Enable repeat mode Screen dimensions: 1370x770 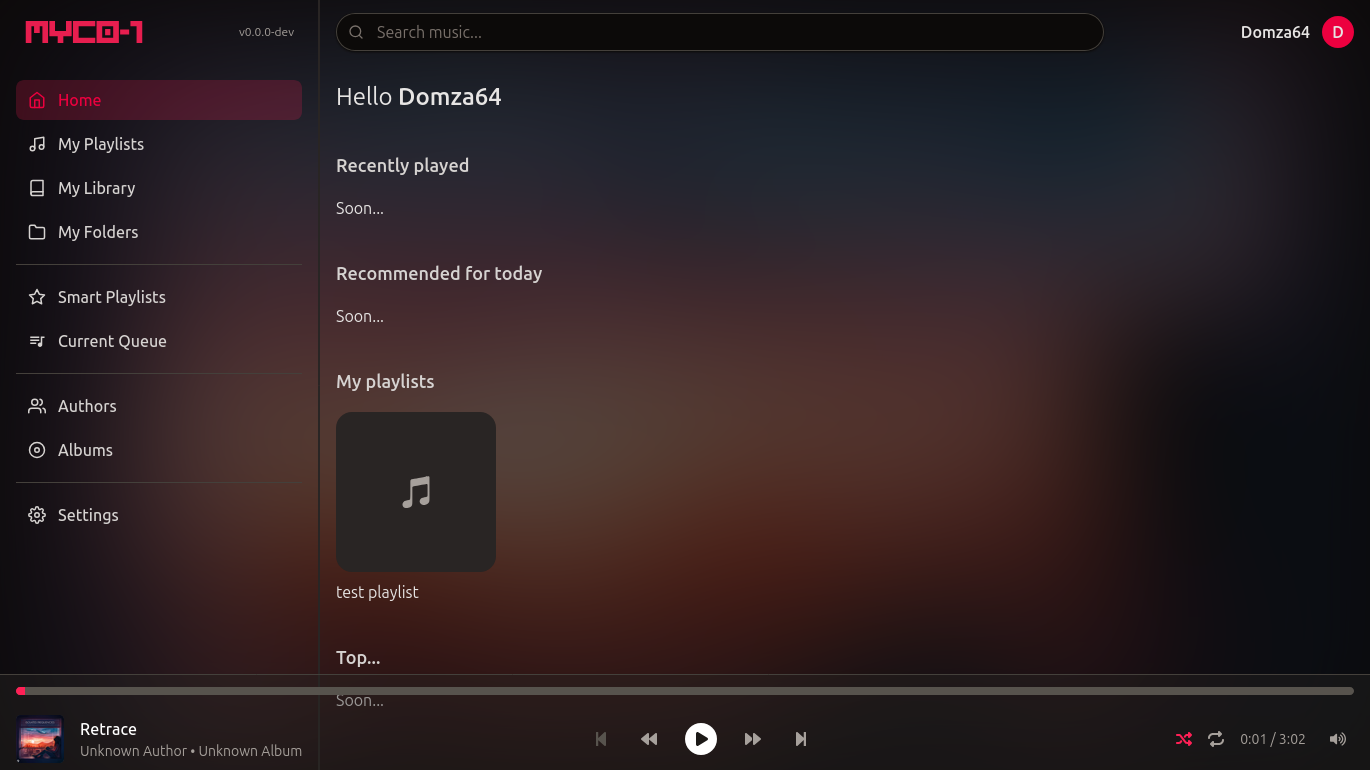(1215, 739)
